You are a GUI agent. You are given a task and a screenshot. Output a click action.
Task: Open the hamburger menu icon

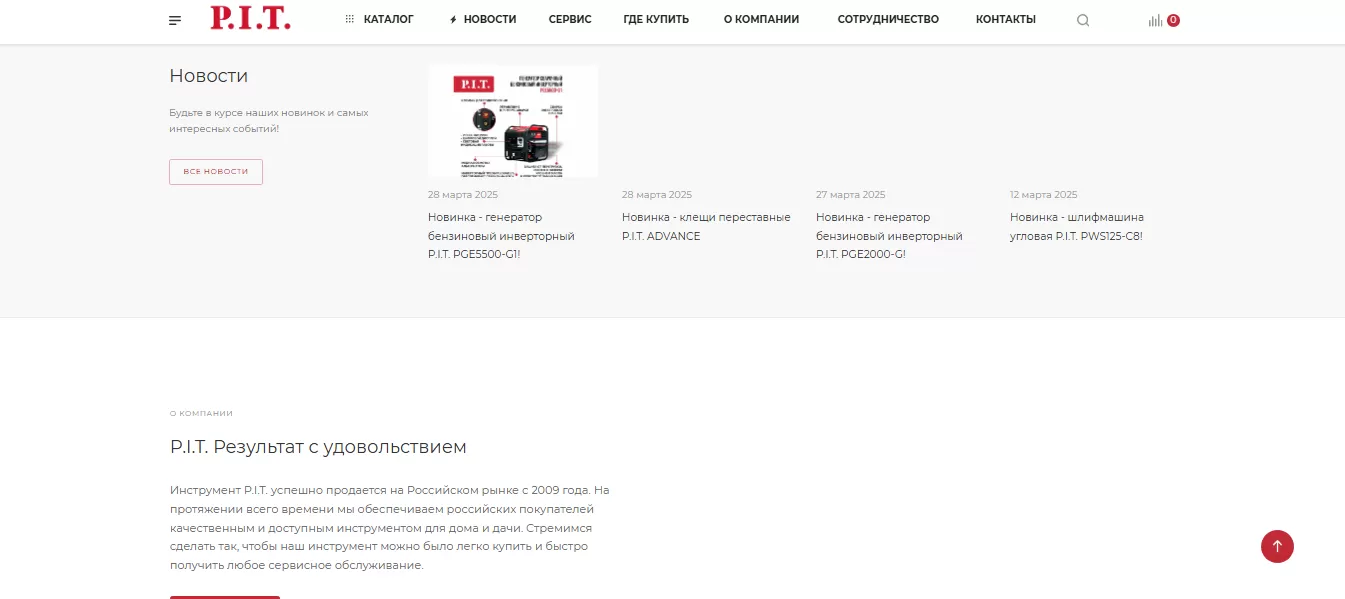click(175, 20)
